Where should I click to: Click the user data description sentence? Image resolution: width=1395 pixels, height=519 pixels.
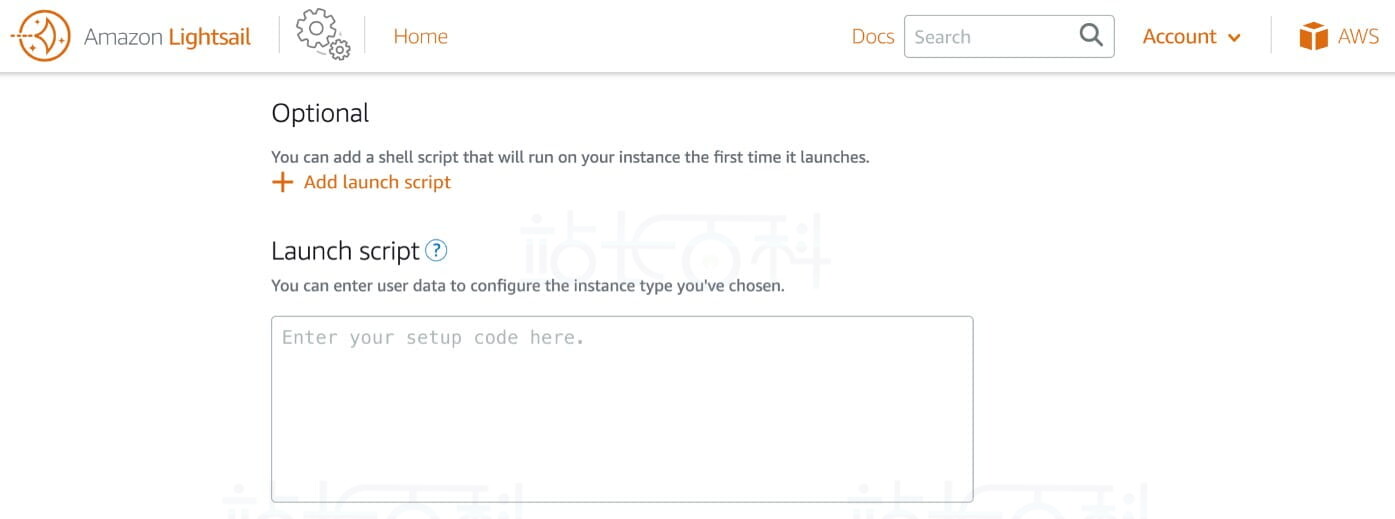(x=527, y=286)
